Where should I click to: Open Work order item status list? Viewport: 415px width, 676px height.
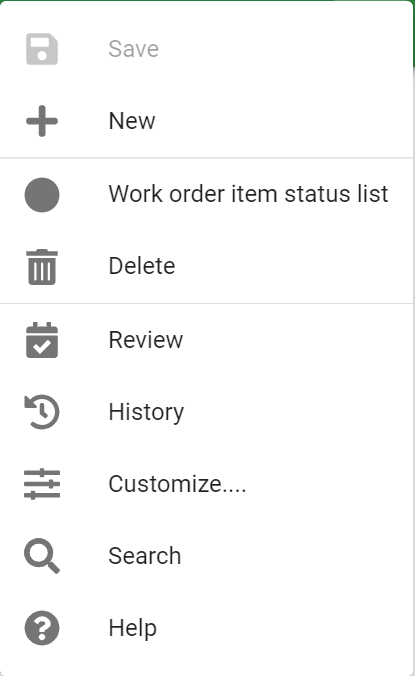(x=206, y=194)
